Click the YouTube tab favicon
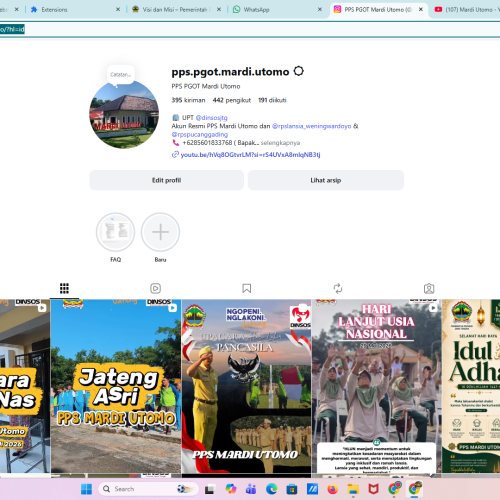Viewport: 500px width, 500px height. point(438,10)
